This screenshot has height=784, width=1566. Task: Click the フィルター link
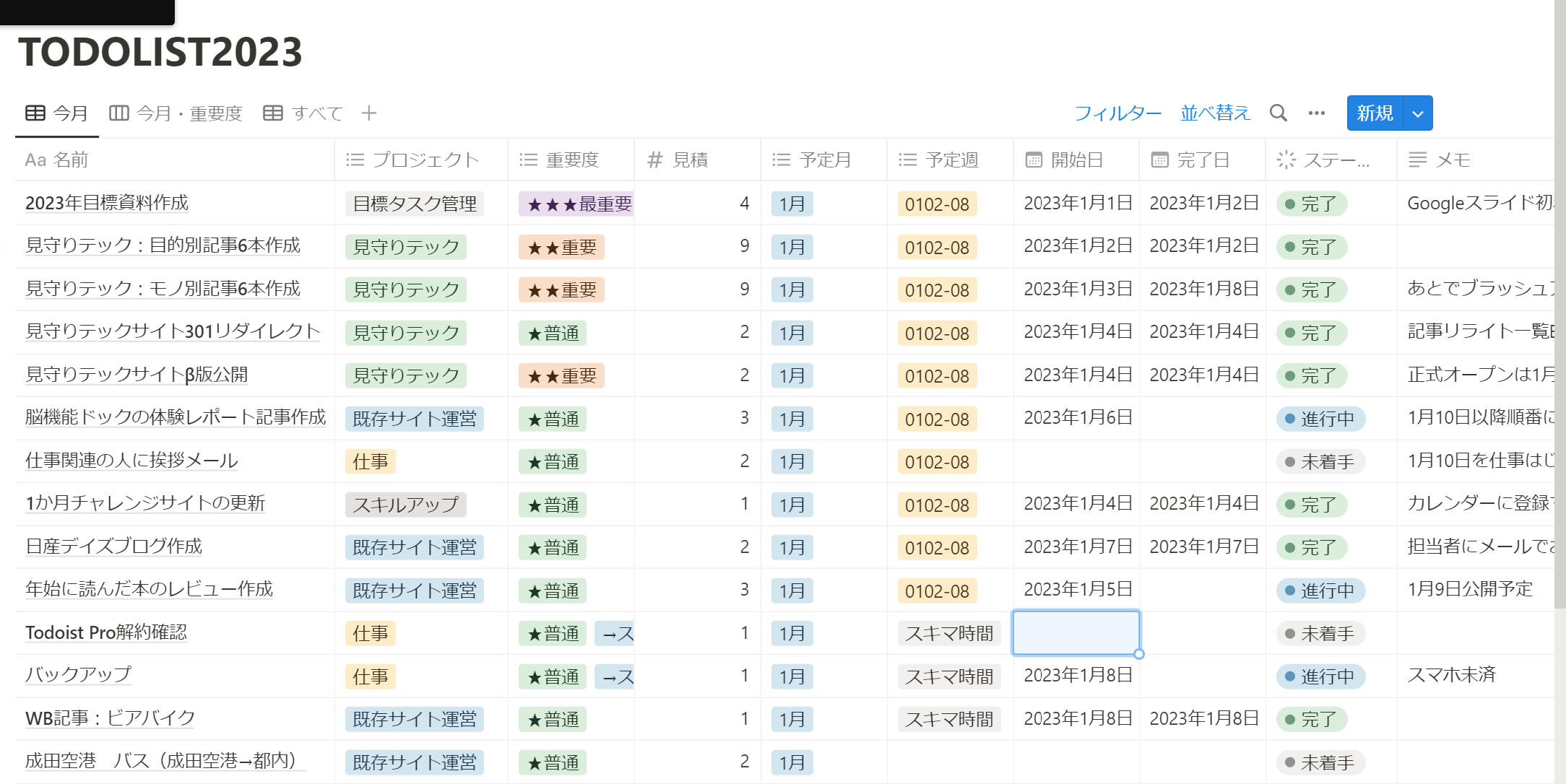tap(1117, 113)
